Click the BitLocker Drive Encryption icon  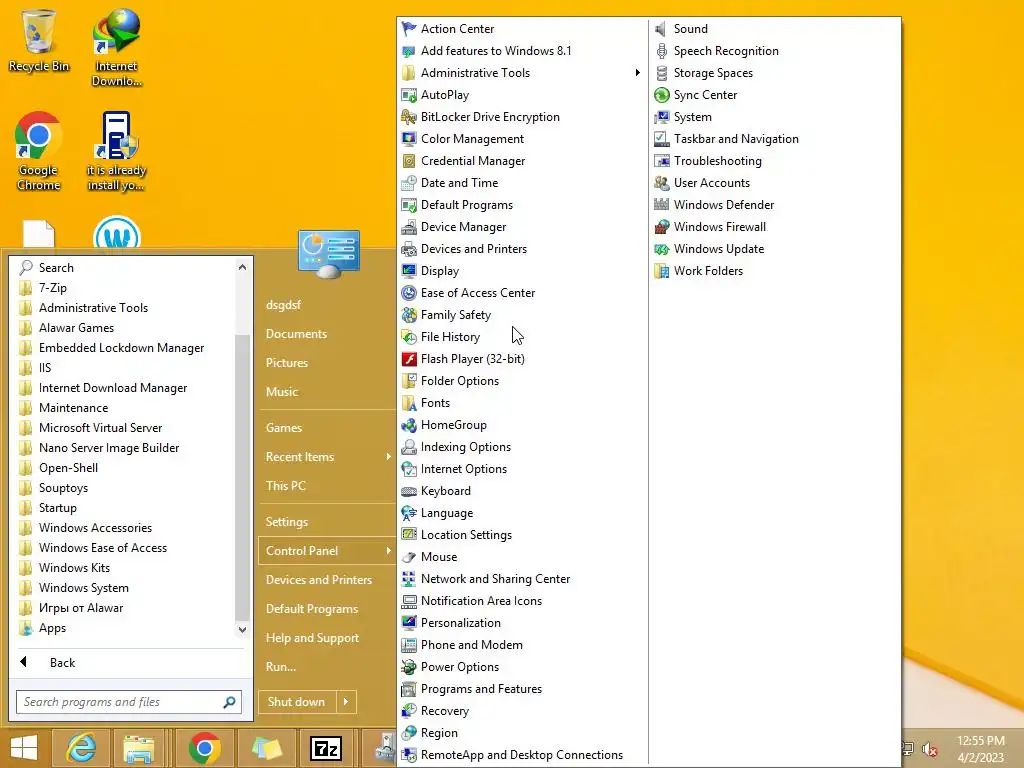(409, 117)
